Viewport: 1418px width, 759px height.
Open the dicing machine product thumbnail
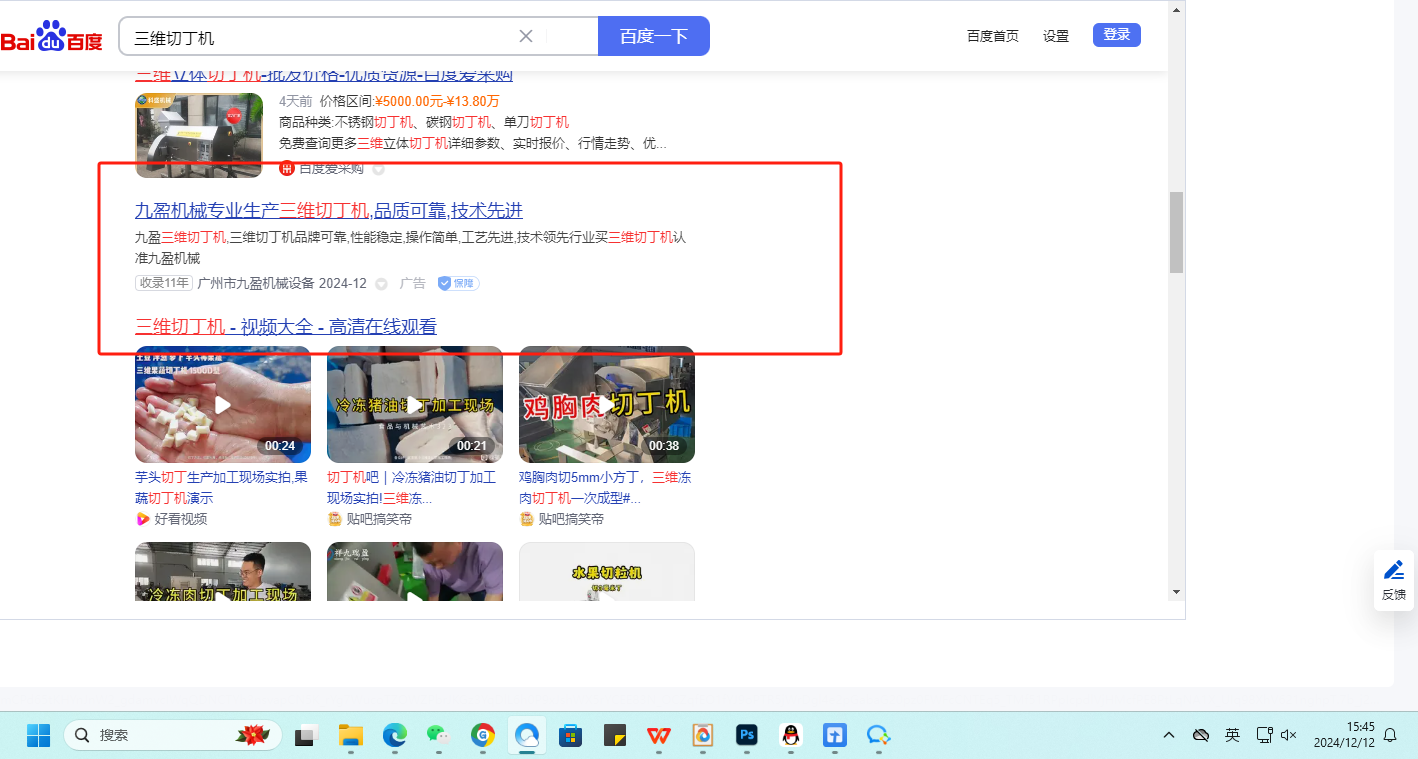coord(199,135)
